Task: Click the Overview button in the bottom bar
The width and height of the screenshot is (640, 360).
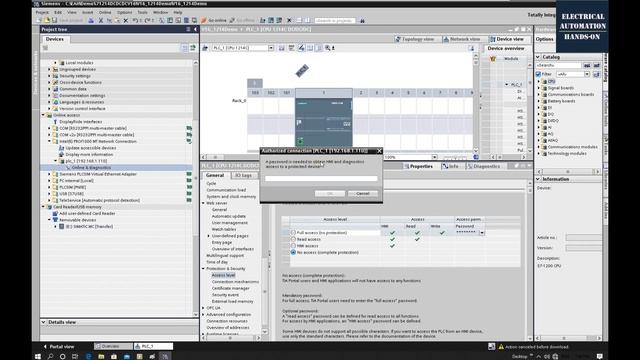Action: click(113, 347)
